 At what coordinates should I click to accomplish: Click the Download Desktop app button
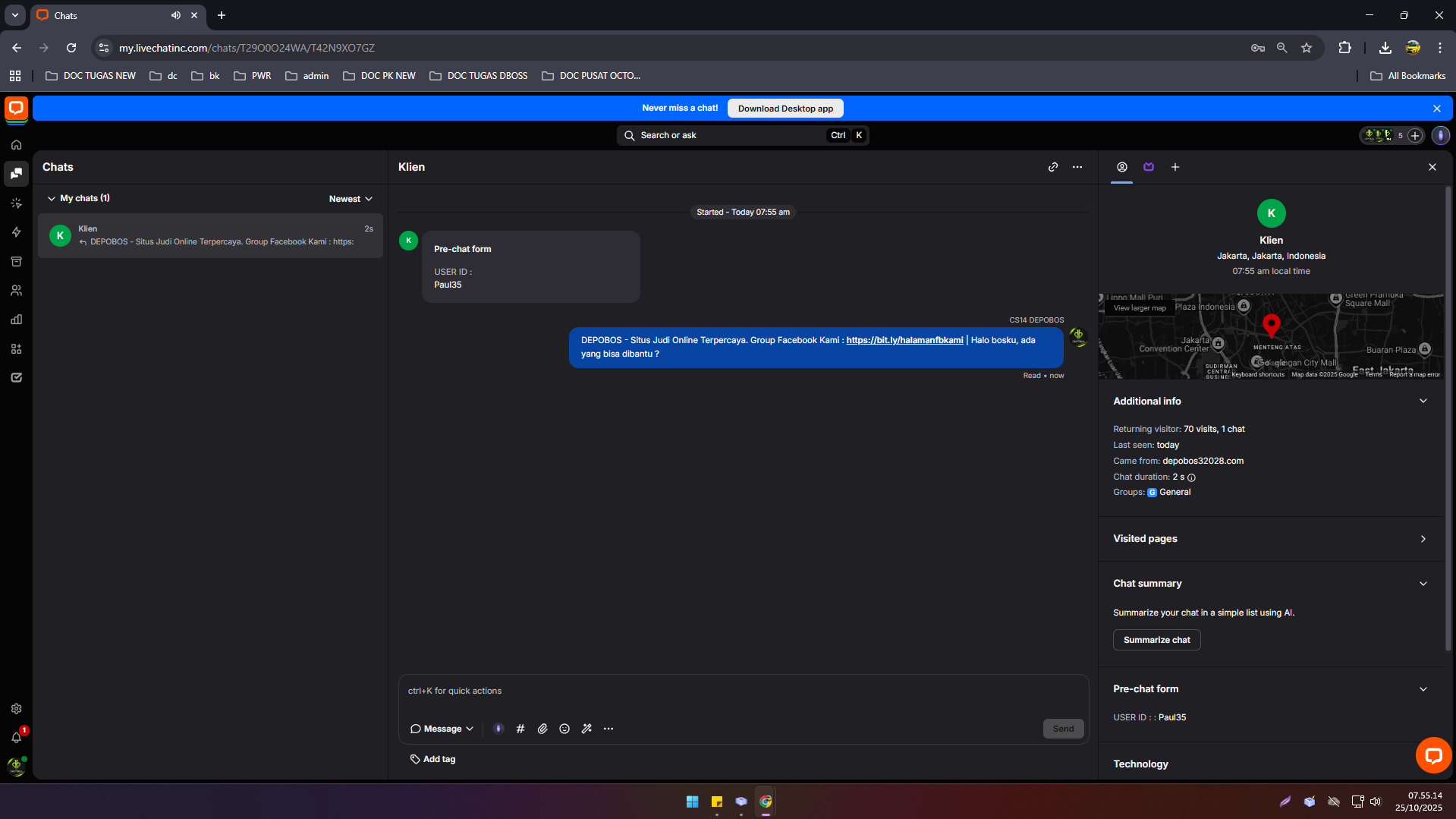[785, 109]
